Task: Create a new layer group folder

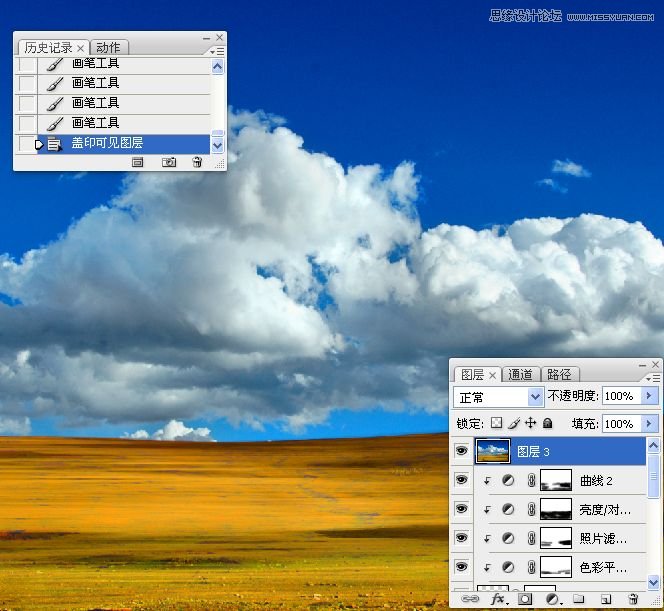Action: (x=578, y=599)
